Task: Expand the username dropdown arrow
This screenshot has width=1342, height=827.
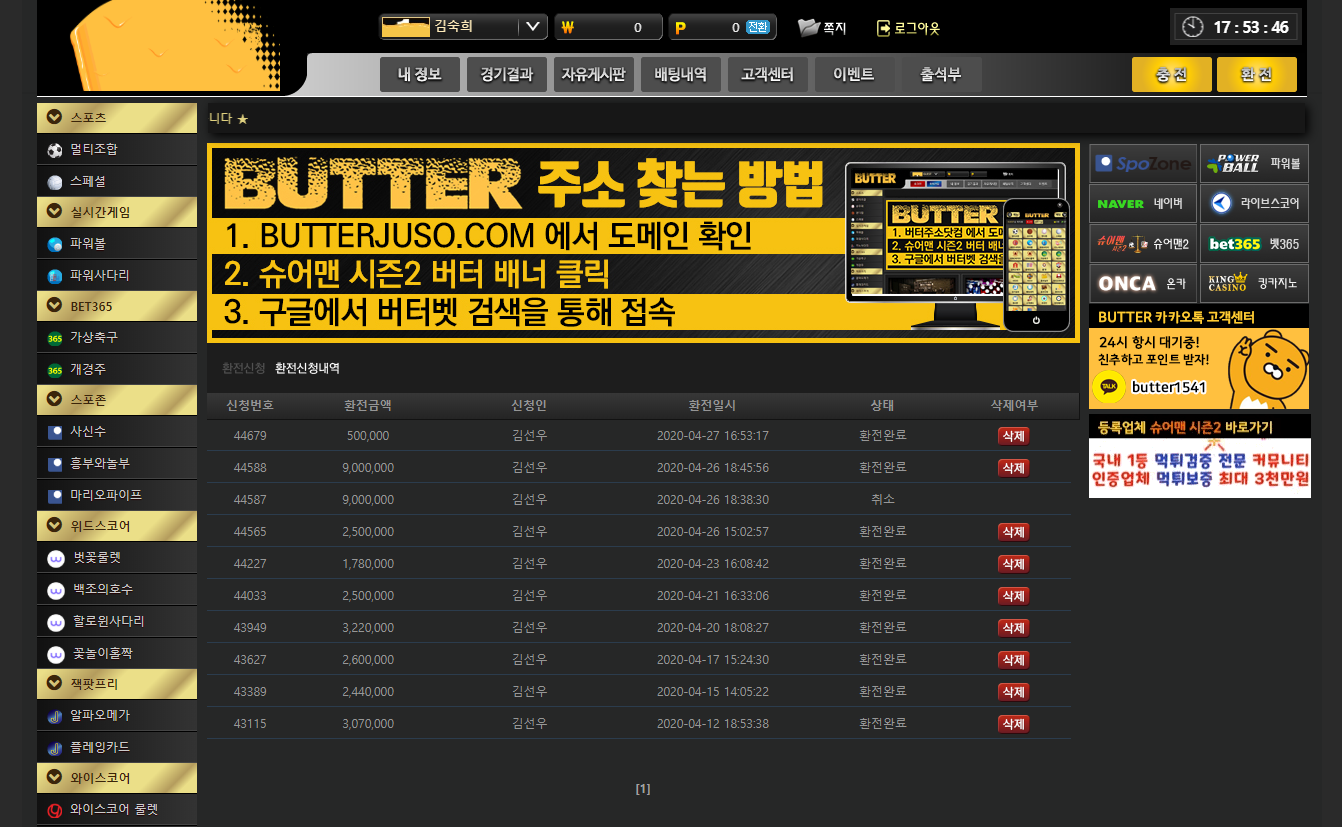Action: pyautogui.click(x=532, y=27)
